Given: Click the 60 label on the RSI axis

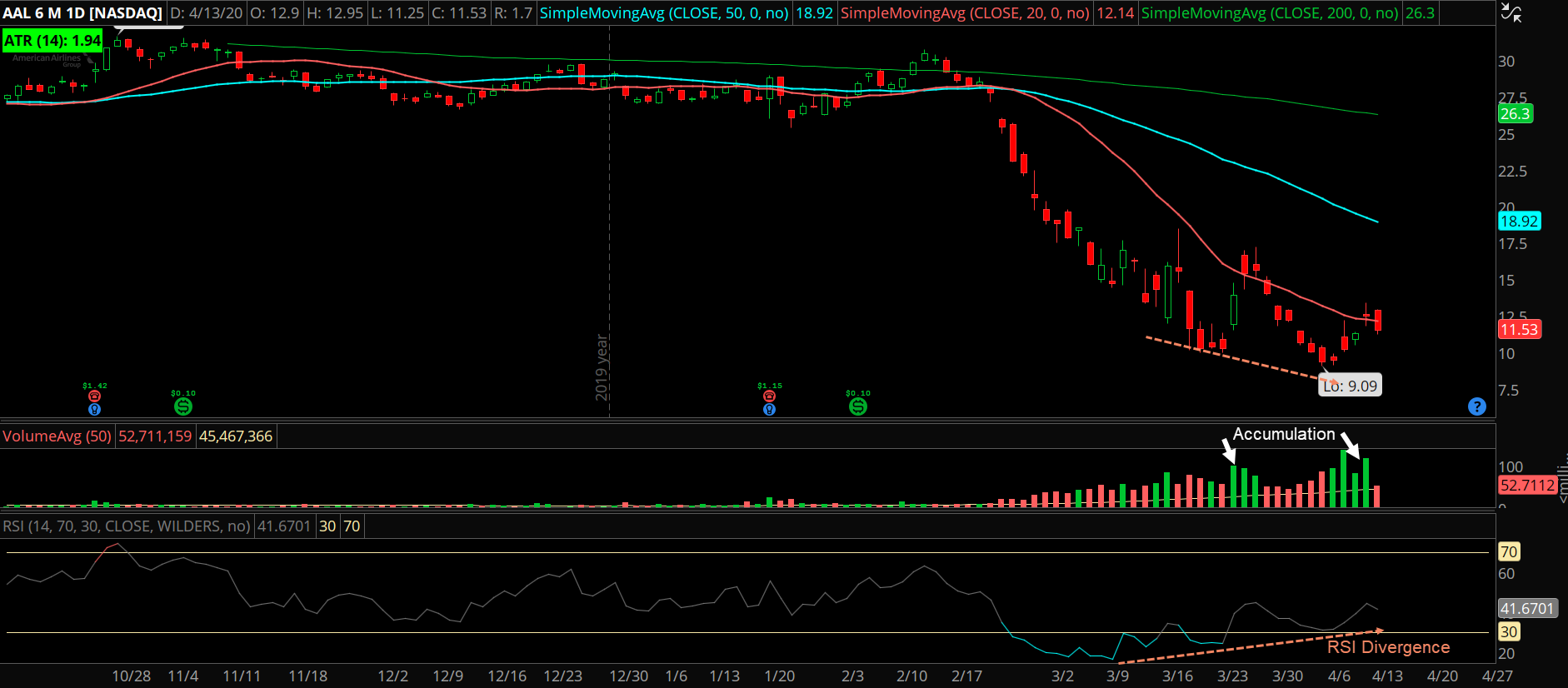Looking at the screenshot, I should [1506, 573].
